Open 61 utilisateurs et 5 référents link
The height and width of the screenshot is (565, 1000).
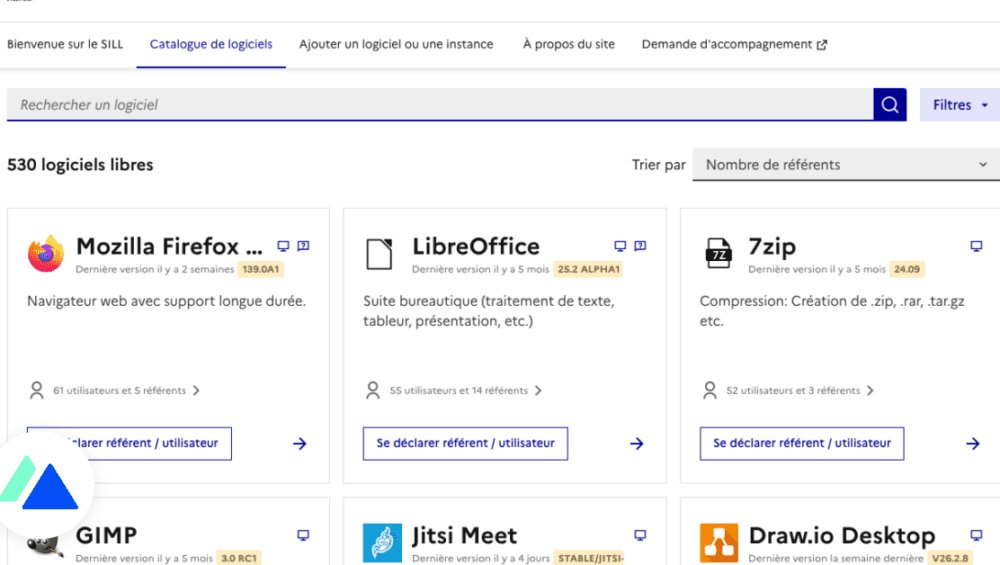(x=119, y=390)
